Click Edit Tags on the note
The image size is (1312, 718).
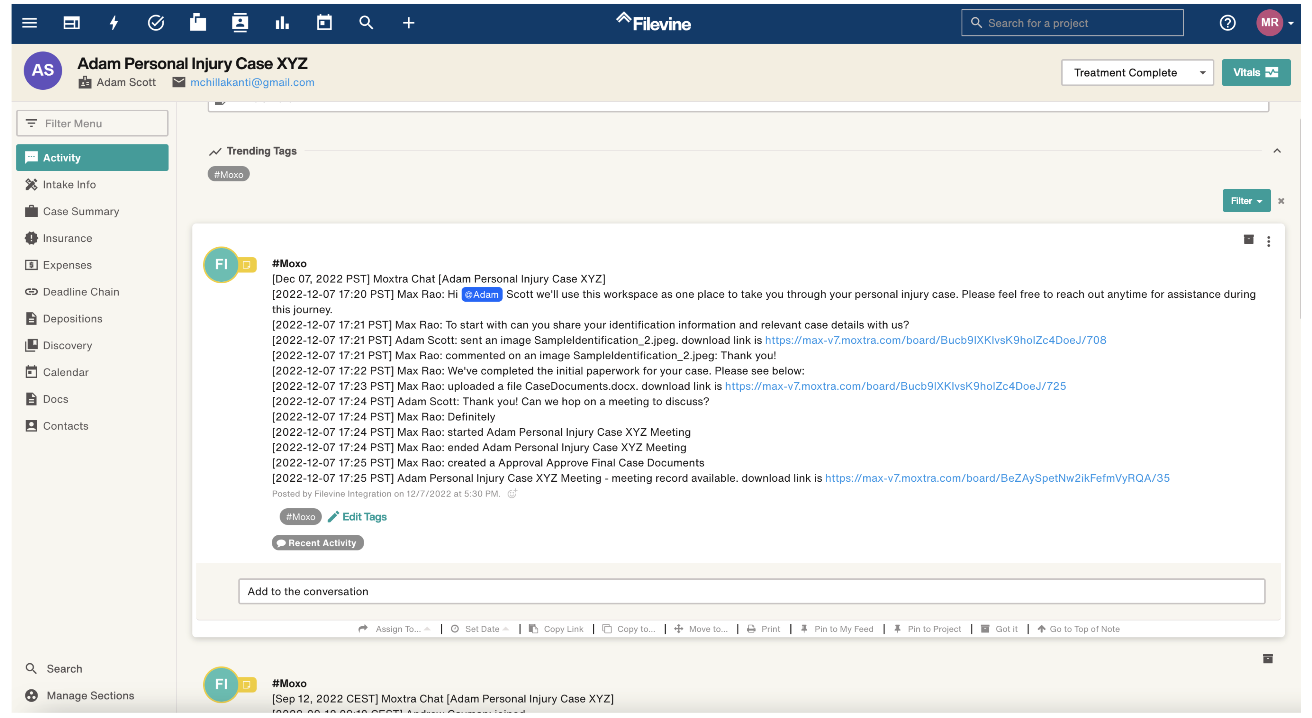tap(357, 517)
